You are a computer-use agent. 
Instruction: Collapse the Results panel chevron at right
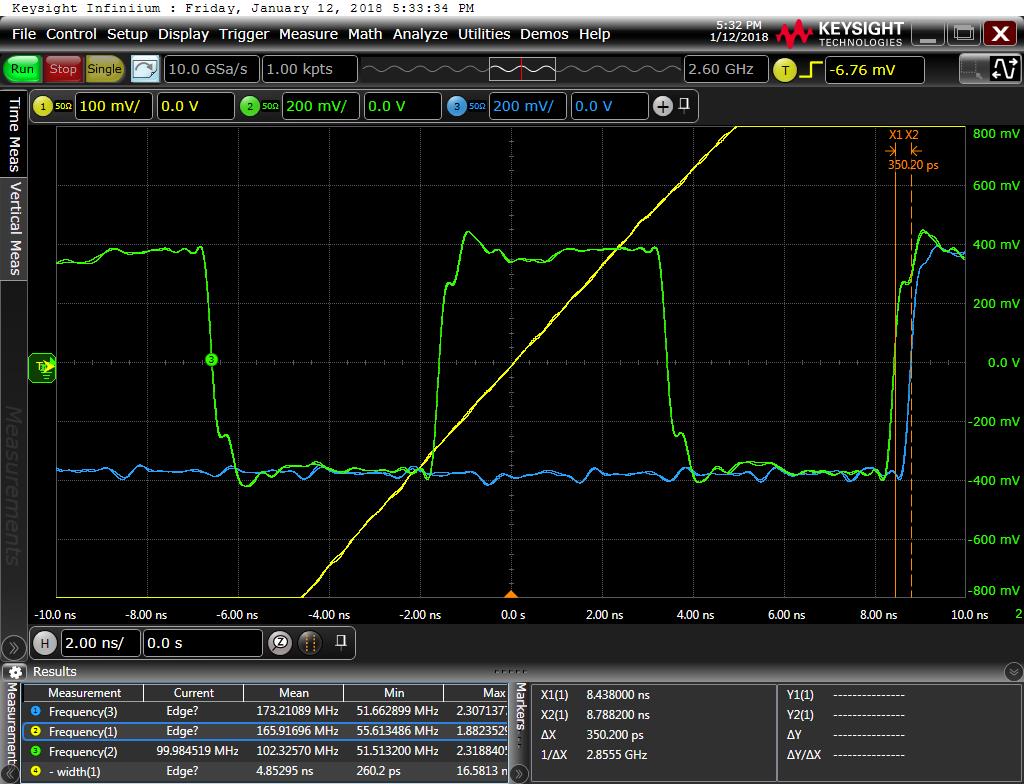1014,672
